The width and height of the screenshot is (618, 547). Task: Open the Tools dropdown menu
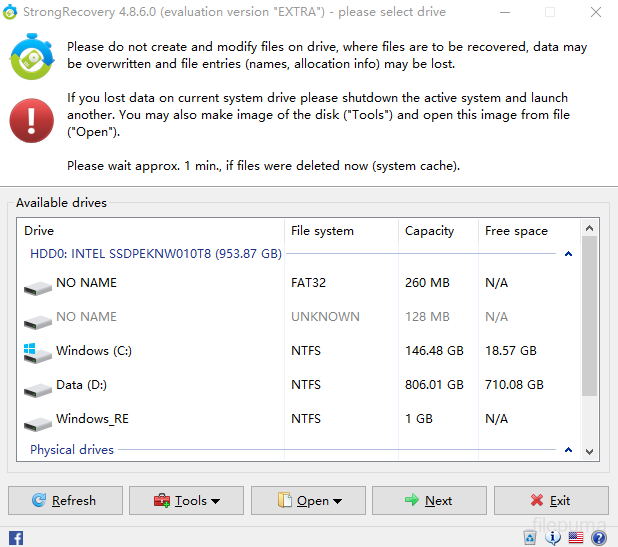(187, 501)
